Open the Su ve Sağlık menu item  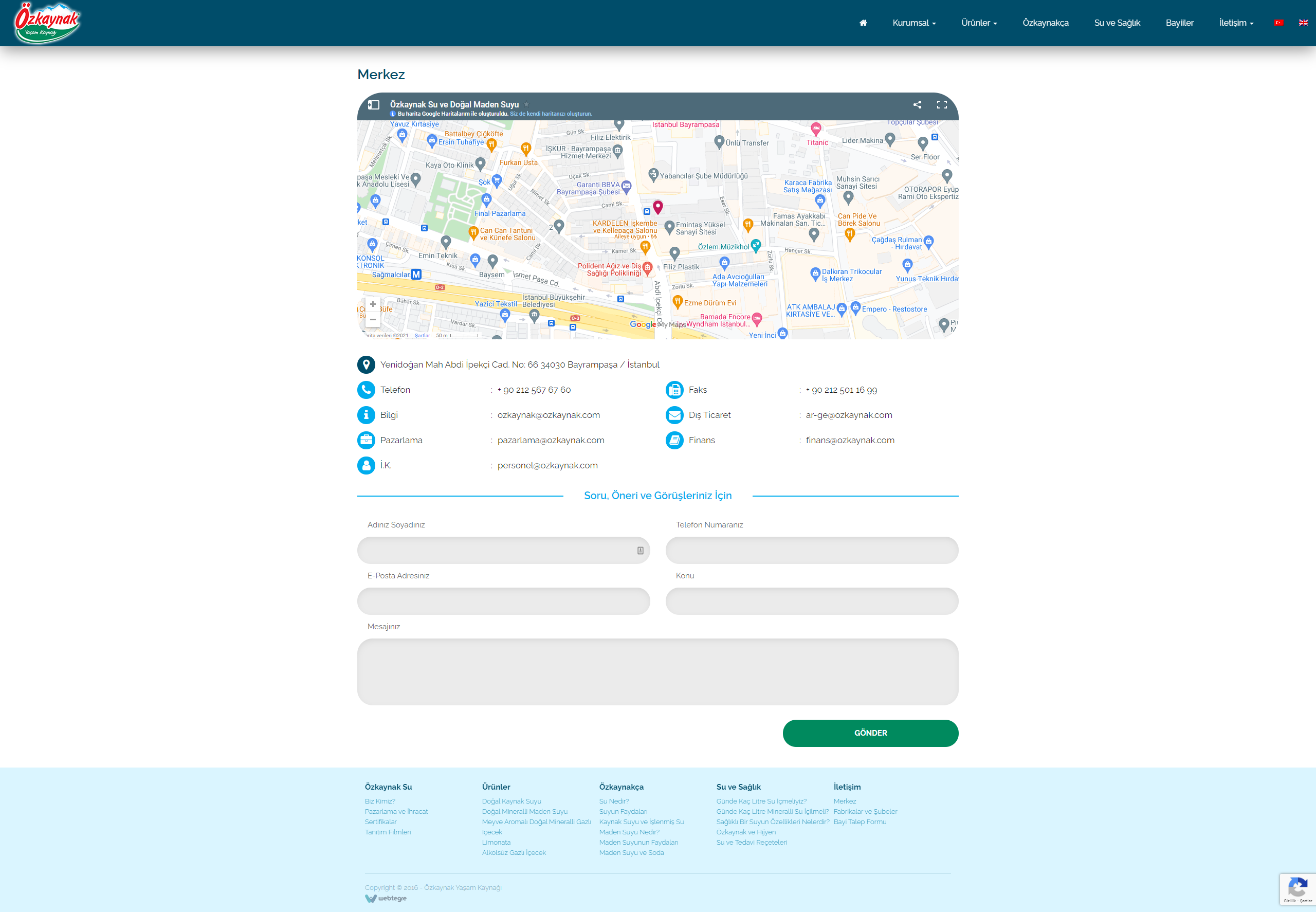pos(1117,23)
